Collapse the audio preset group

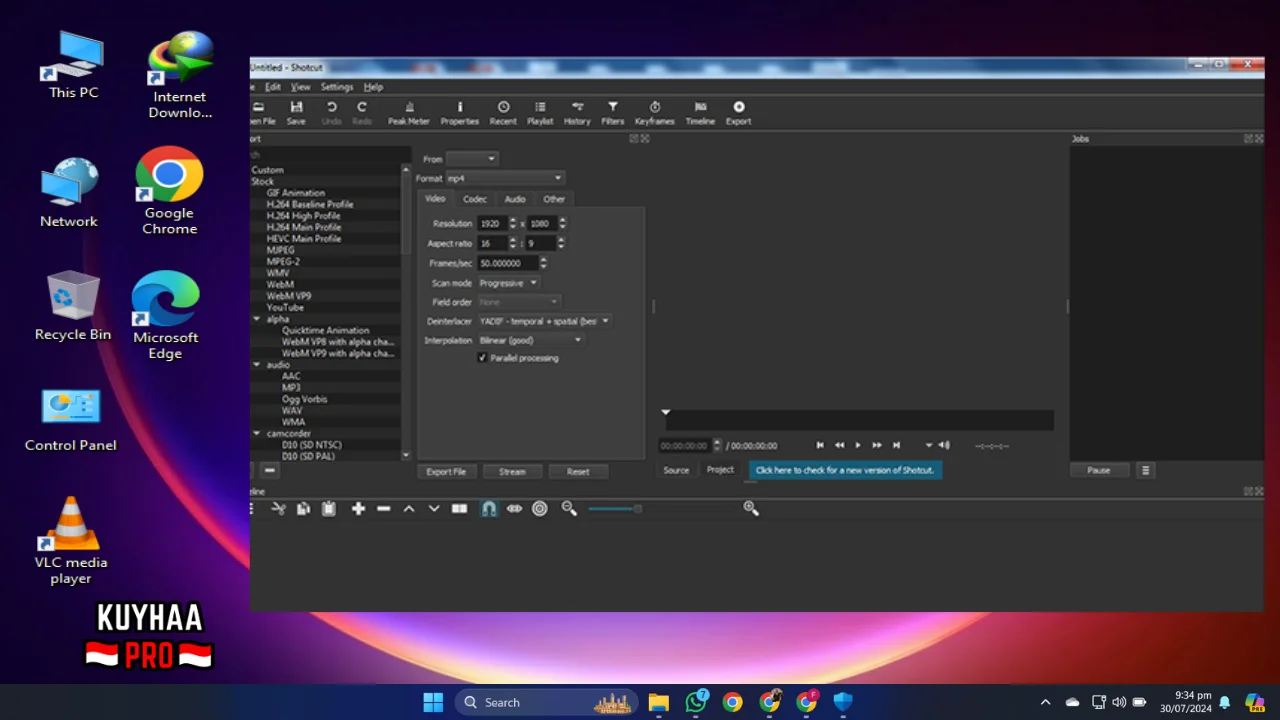pyautogui.click(x=257, y=365)
